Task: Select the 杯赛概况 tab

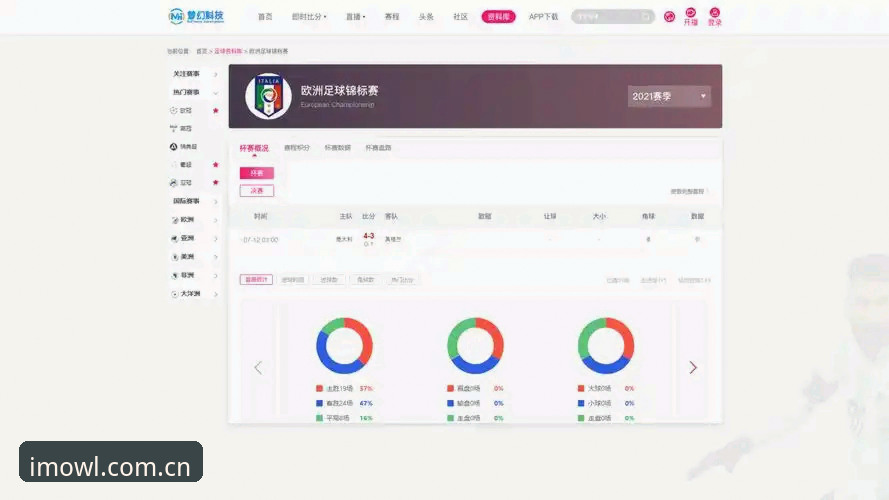Action: point(254,148)
